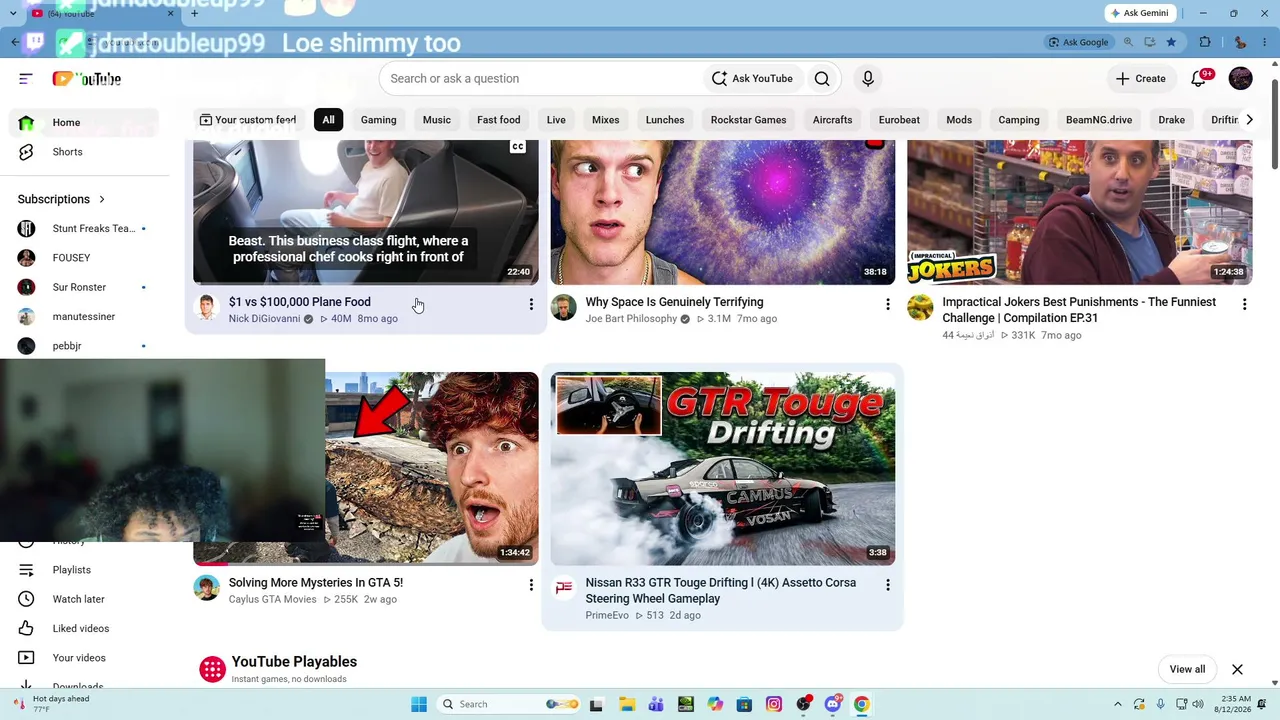Select the Eurobeat filter chip

899,120
